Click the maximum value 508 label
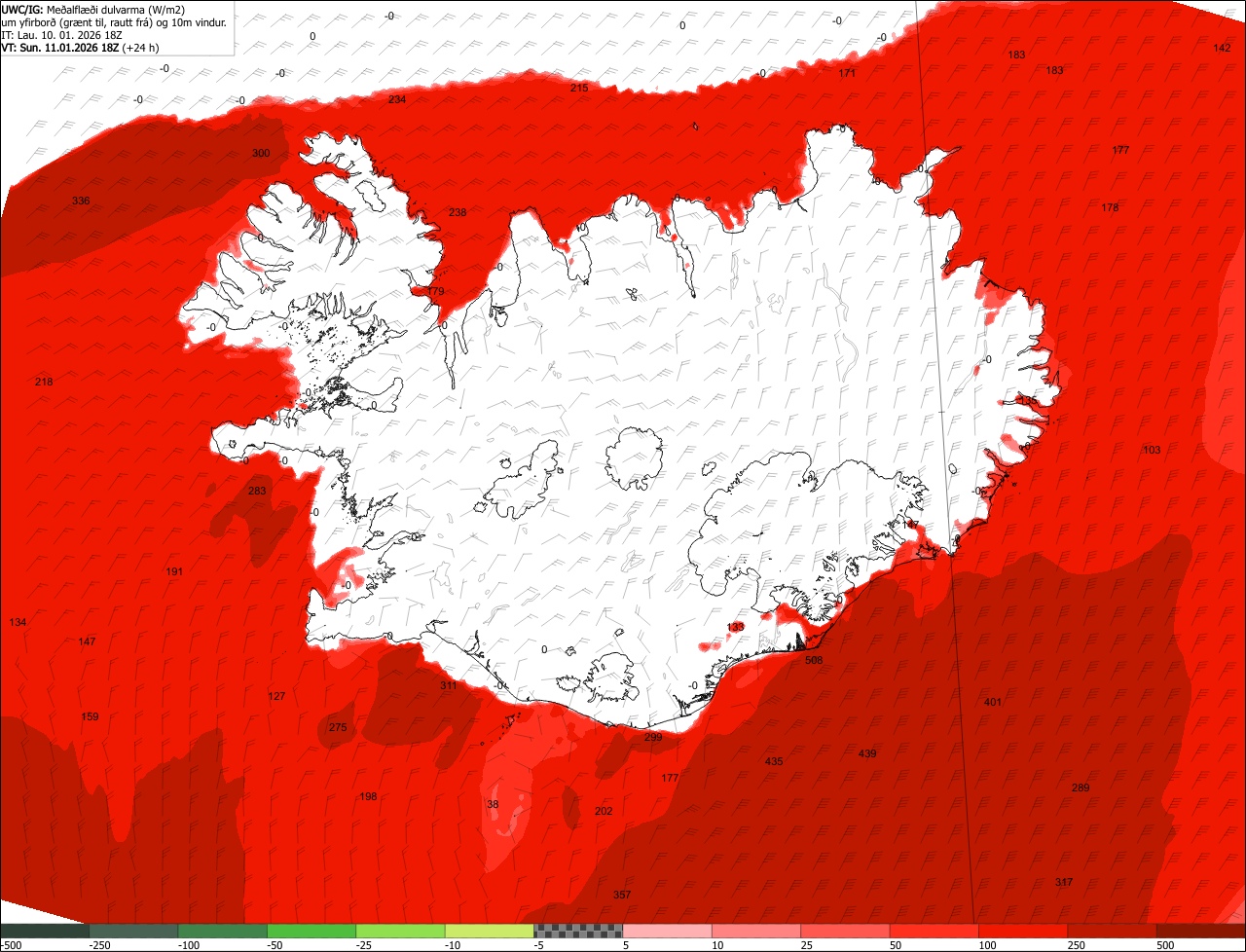Viewport: 1246px width, 952px height. coord(814,660)
